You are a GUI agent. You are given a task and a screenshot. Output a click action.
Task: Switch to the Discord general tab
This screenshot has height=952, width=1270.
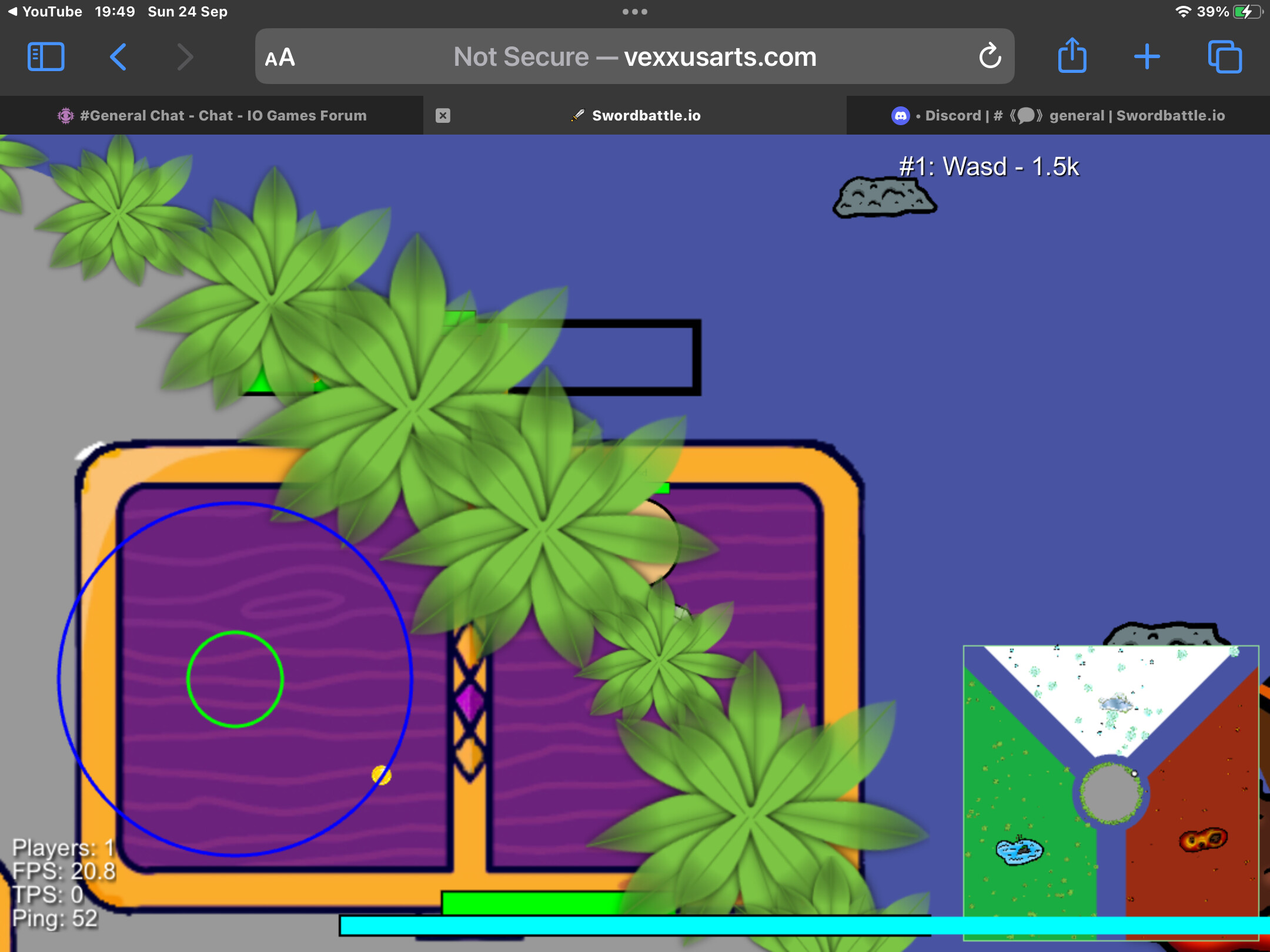tap(1058, 116)
